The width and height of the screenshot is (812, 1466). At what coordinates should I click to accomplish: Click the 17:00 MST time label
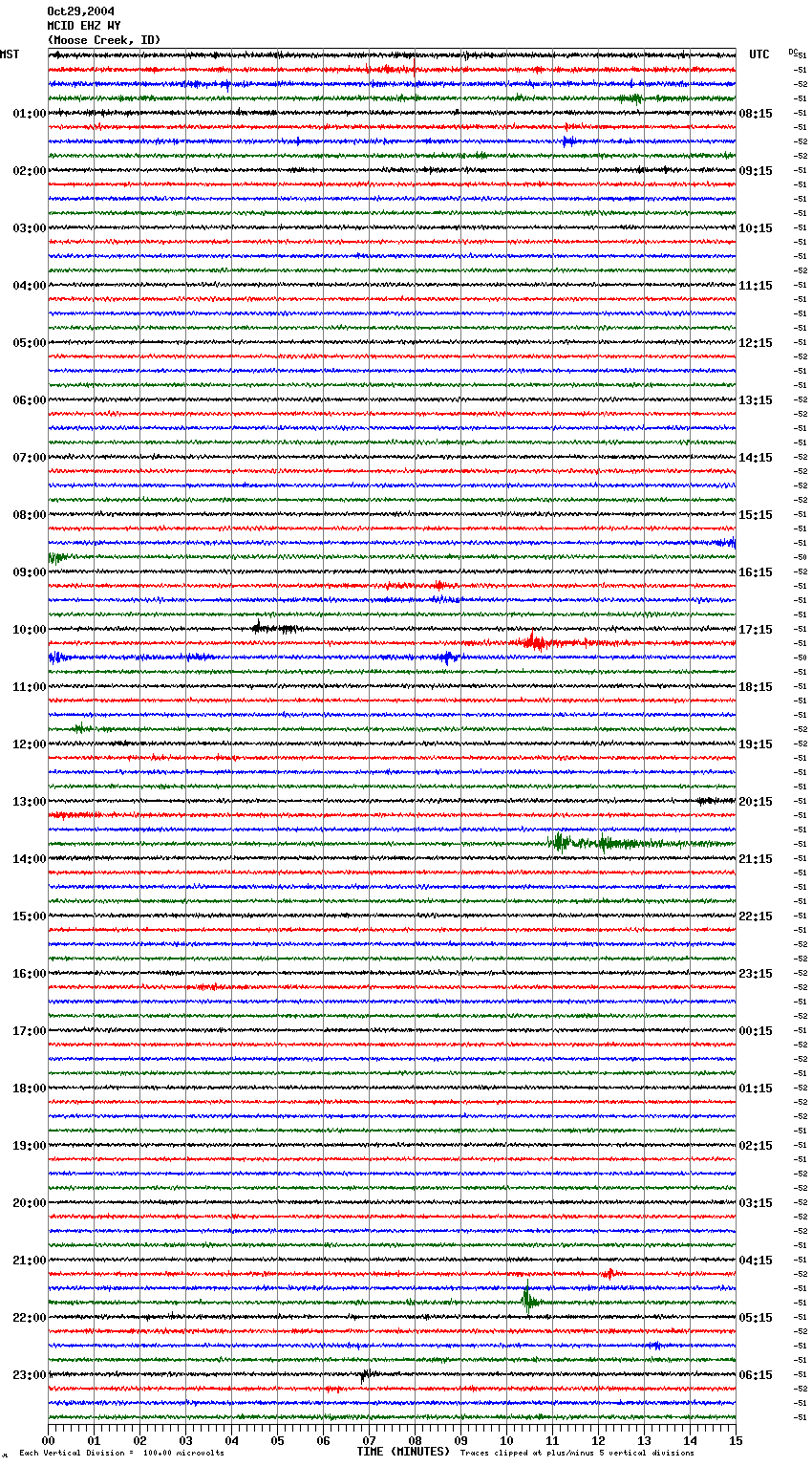click(x=30, y=1031)
